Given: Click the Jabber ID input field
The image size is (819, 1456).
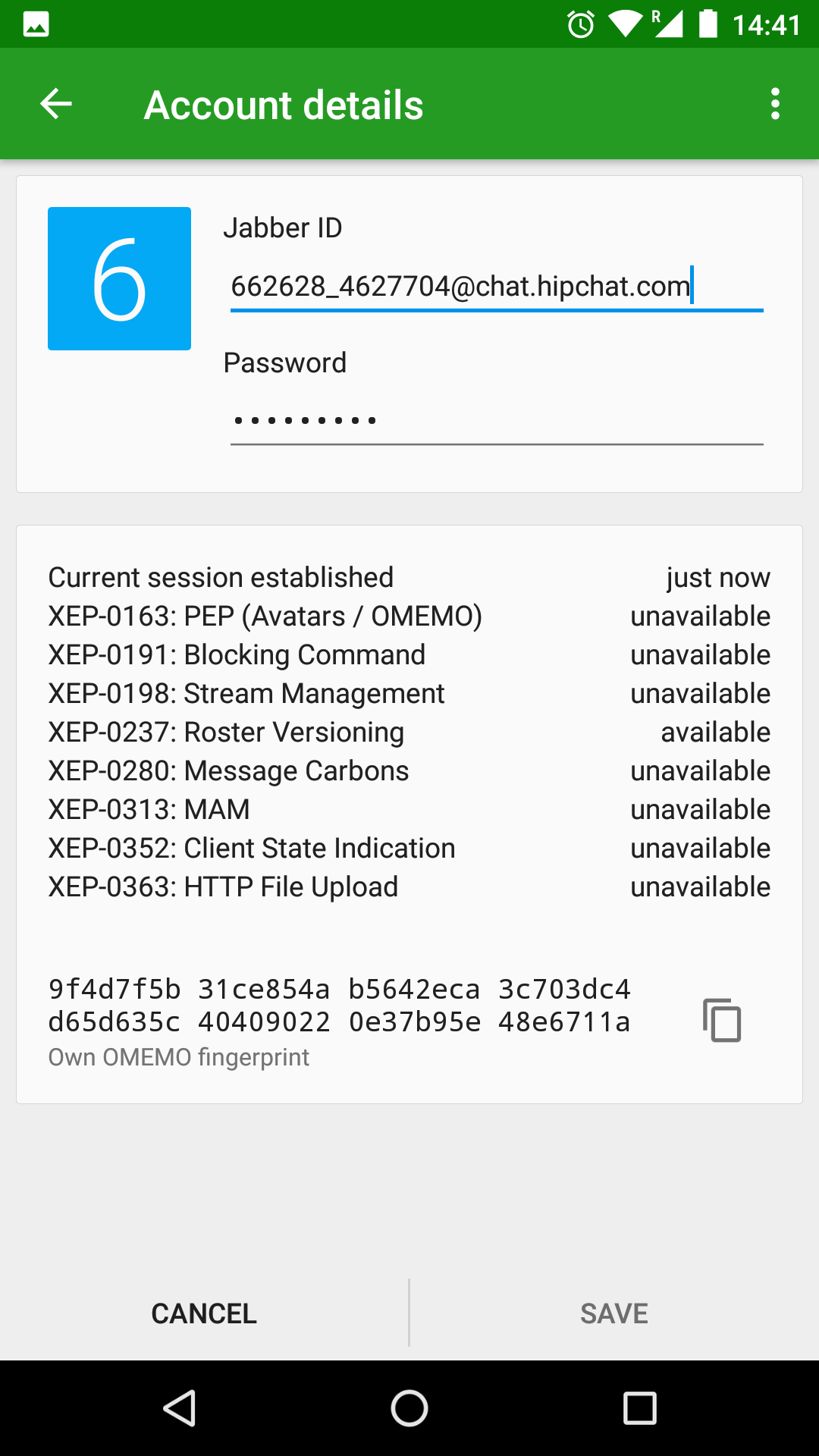Looking at the screenshot, I should (496, 287).
